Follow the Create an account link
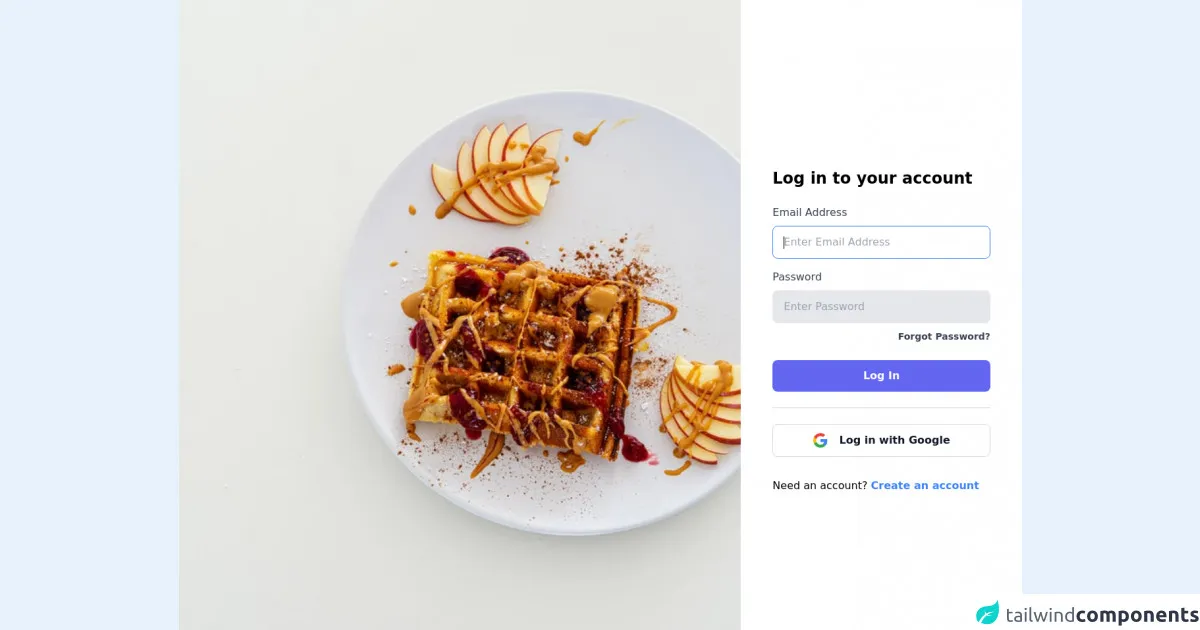Screen dimensions: 1200x630 click(924, 486)
